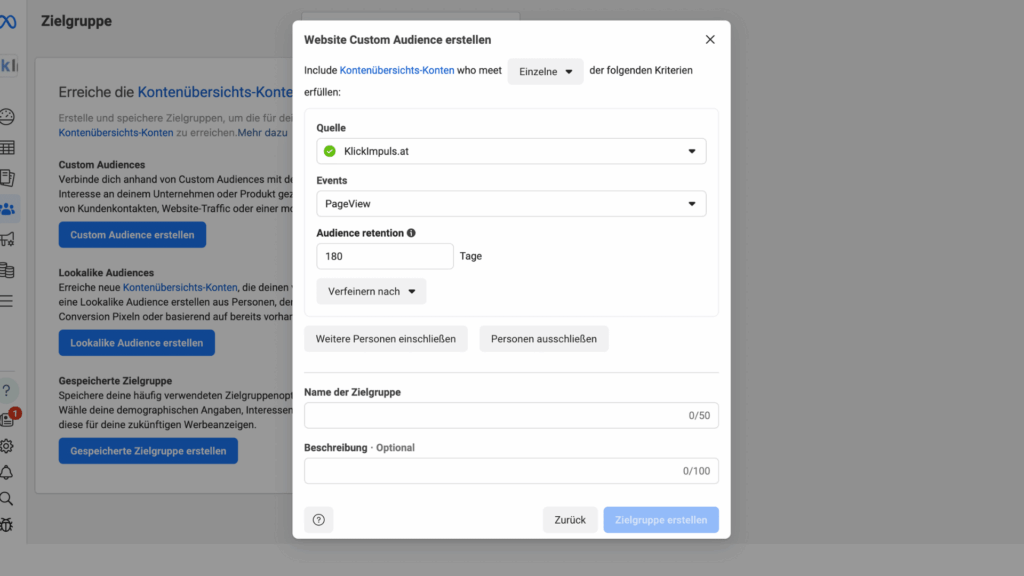Focus the Name der Zielgruppe field

click(495, 415)
